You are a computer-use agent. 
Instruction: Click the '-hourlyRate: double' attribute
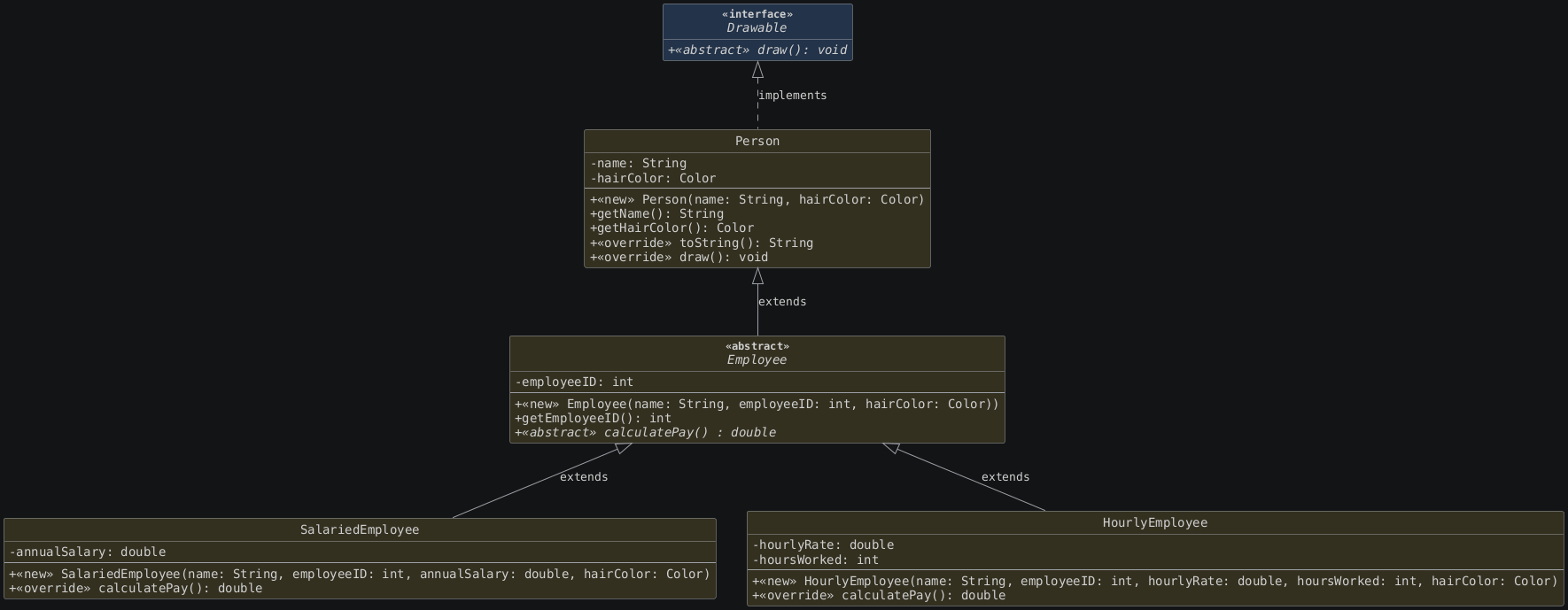tap(823, 544)
